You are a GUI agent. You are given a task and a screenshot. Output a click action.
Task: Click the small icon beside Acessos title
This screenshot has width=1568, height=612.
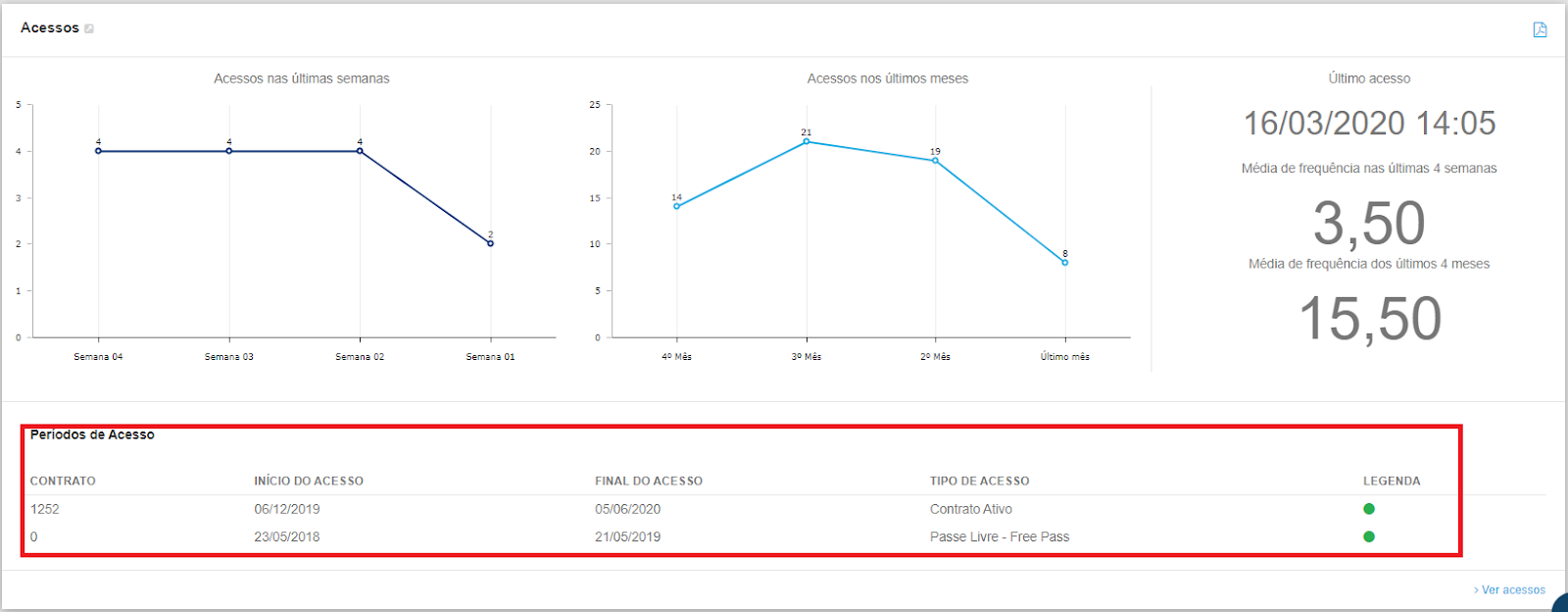point(89,28)
